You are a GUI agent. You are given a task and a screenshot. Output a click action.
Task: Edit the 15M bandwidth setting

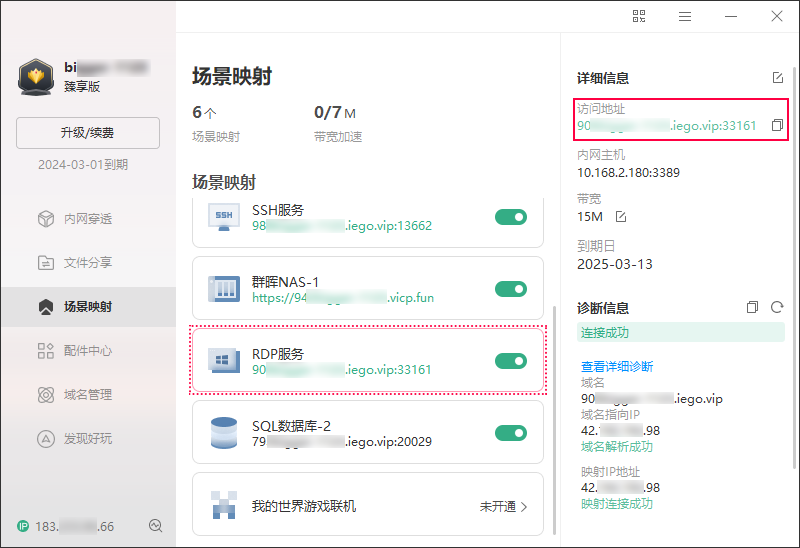click(x=621, y=217)
